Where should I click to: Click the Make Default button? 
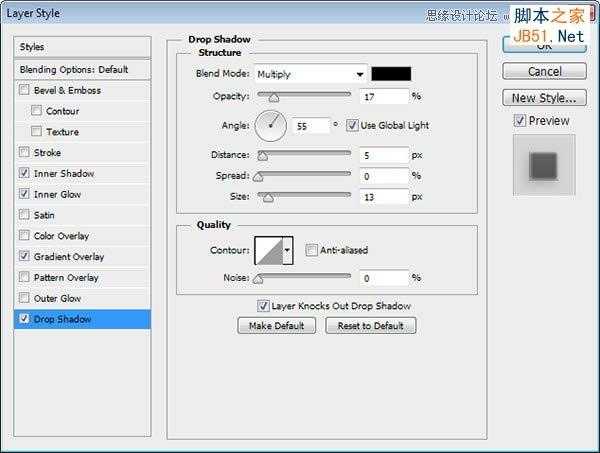click(276, 326)
